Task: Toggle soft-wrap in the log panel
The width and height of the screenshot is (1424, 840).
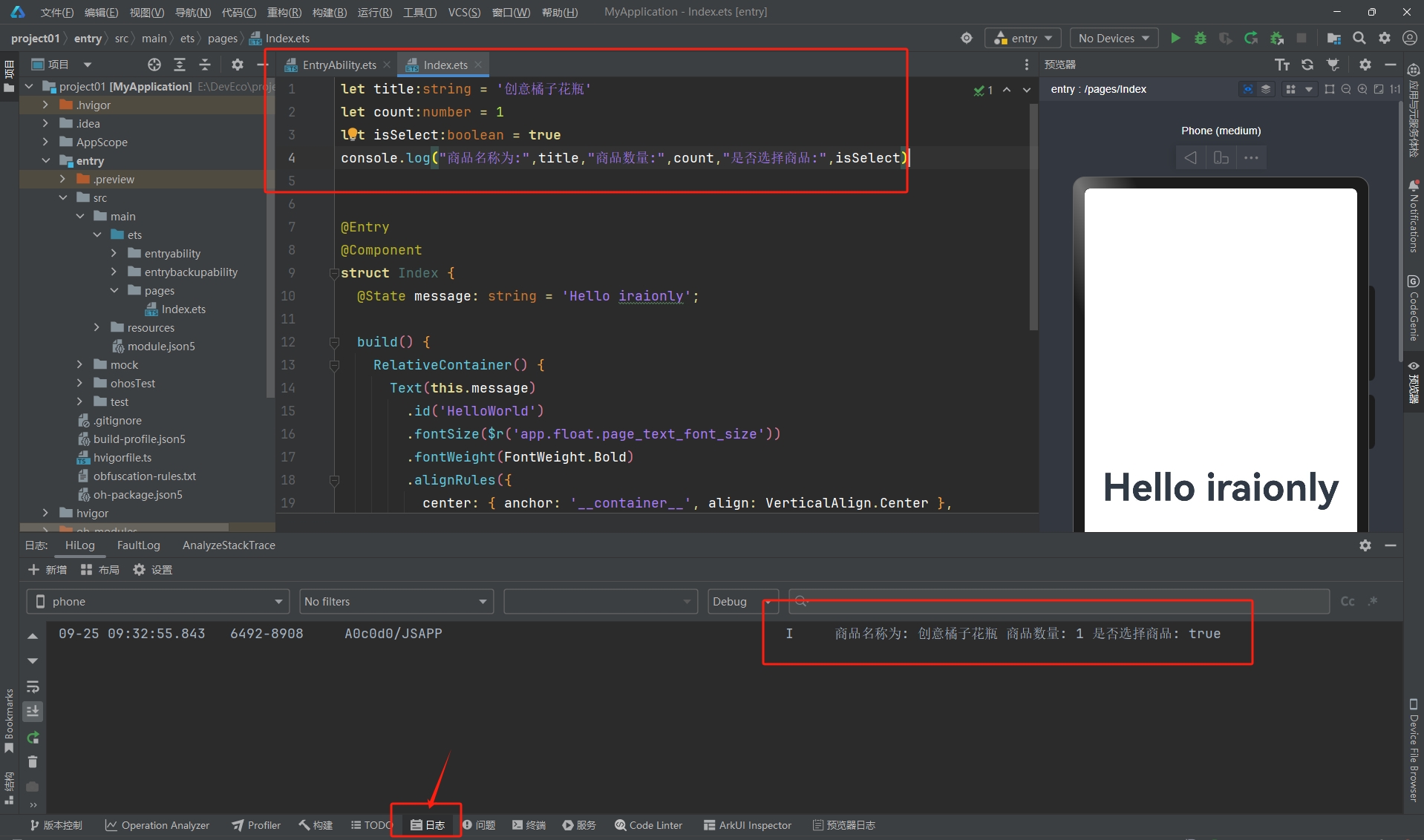Action: [x=33, y=686]
